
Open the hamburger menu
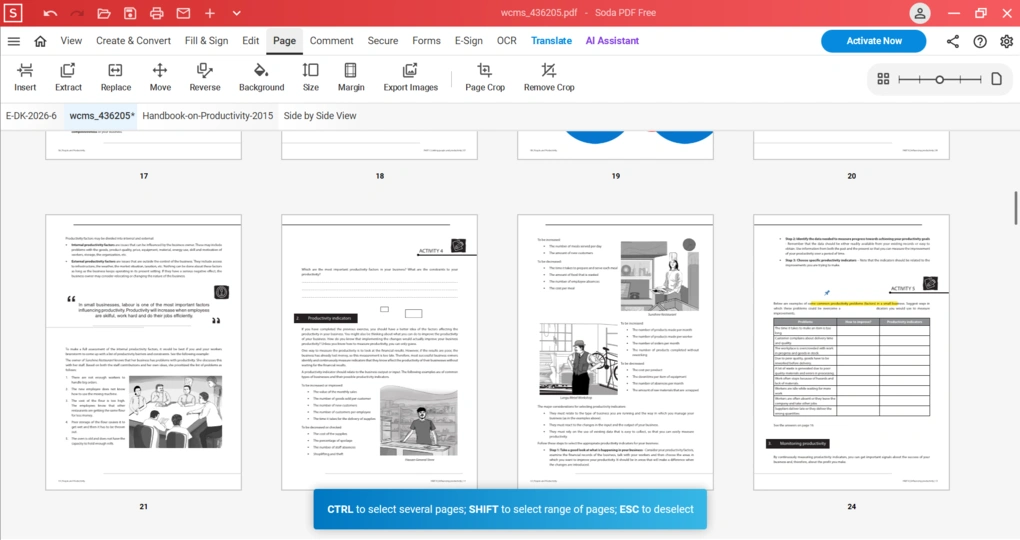pyautogui.click(x=14, y=41)
